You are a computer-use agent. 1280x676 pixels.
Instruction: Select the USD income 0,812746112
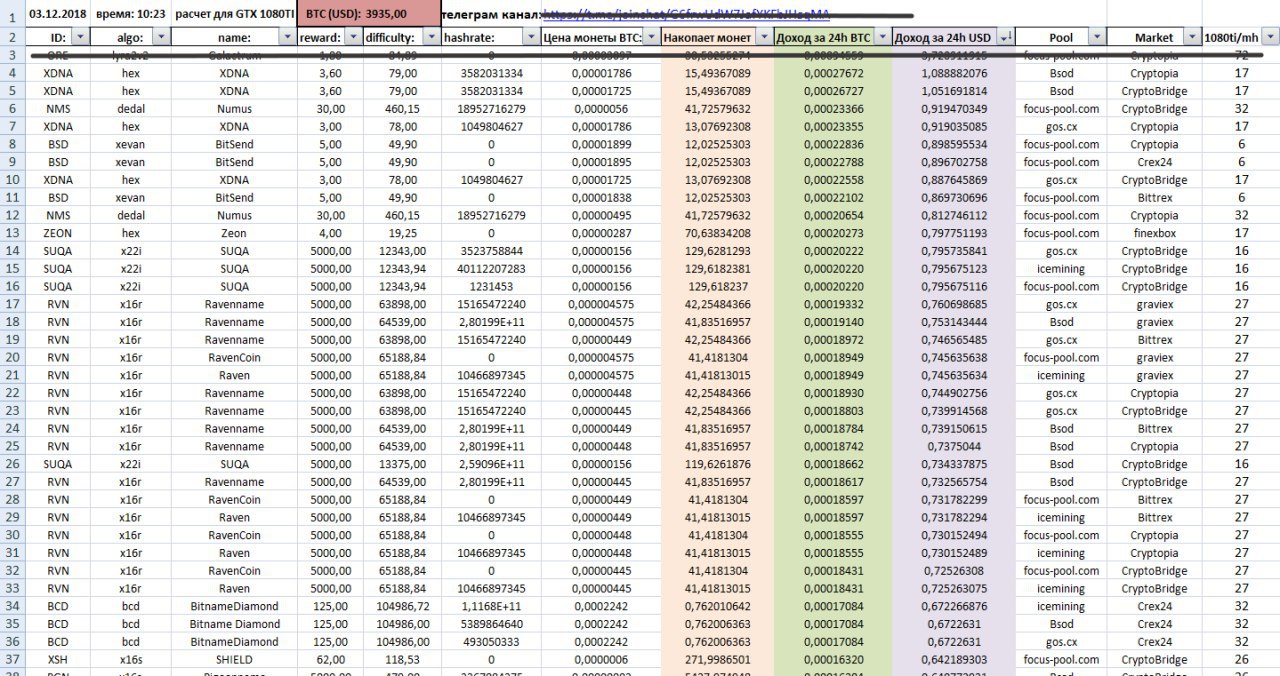tap(953, 215)
